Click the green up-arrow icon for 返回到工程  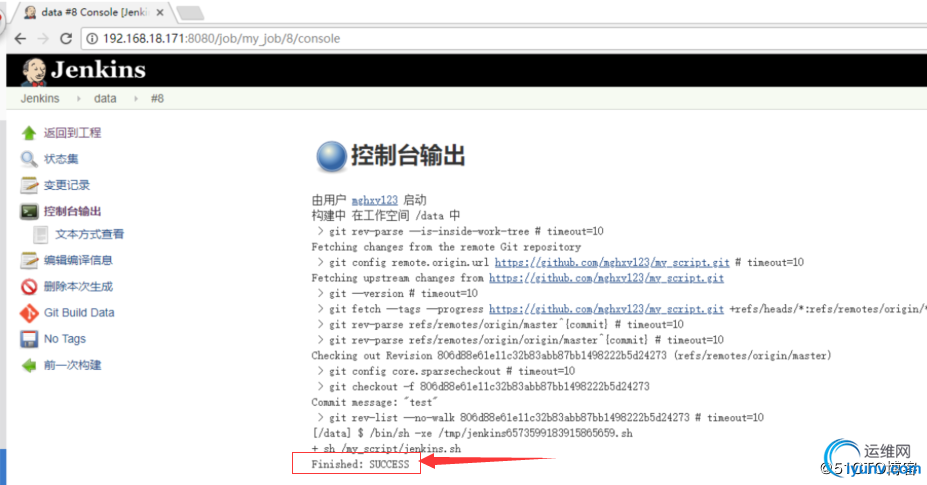(28, 132)
